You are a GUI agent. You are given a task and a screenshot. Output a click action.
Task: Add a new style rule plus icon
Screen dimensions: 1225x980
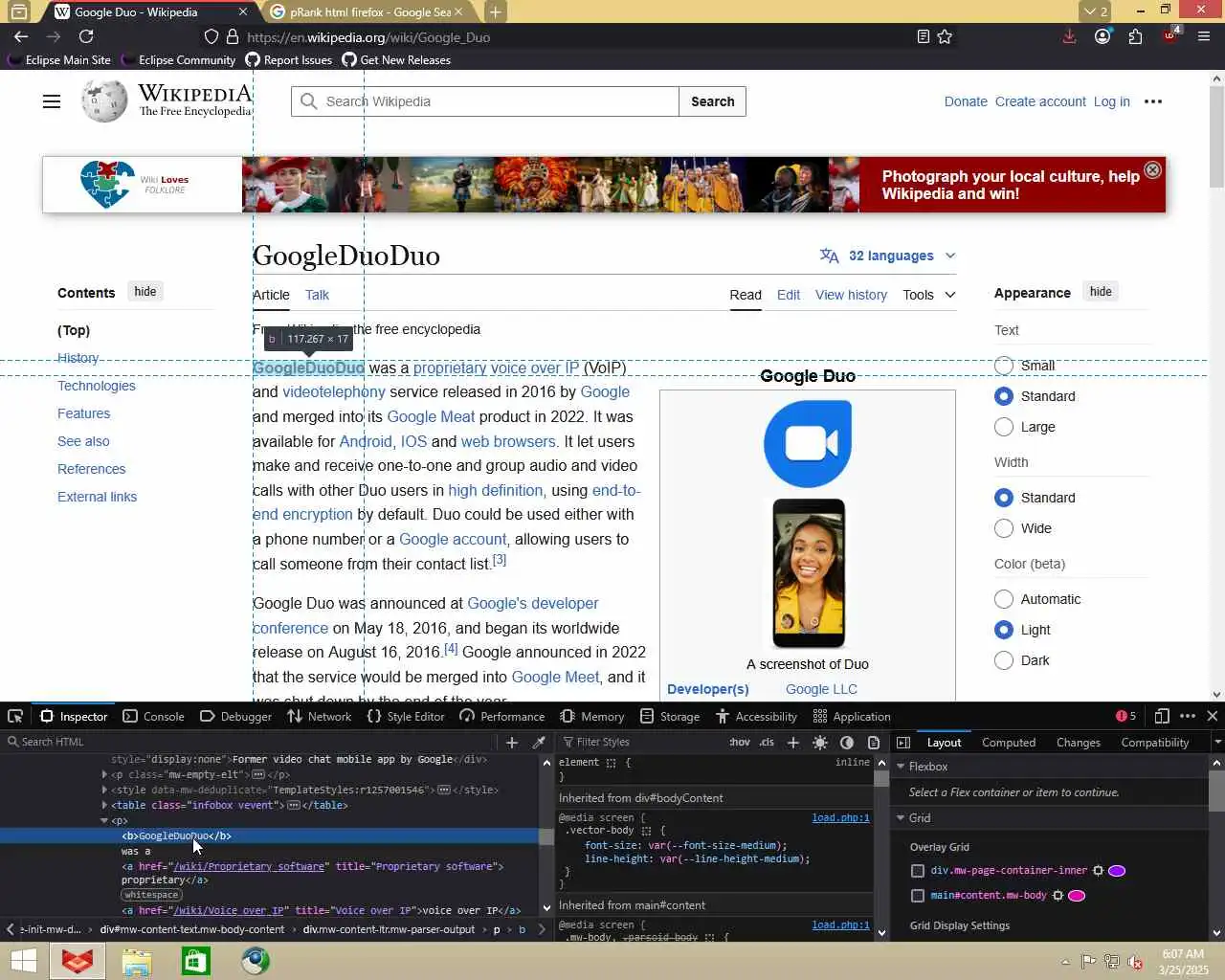792,742
